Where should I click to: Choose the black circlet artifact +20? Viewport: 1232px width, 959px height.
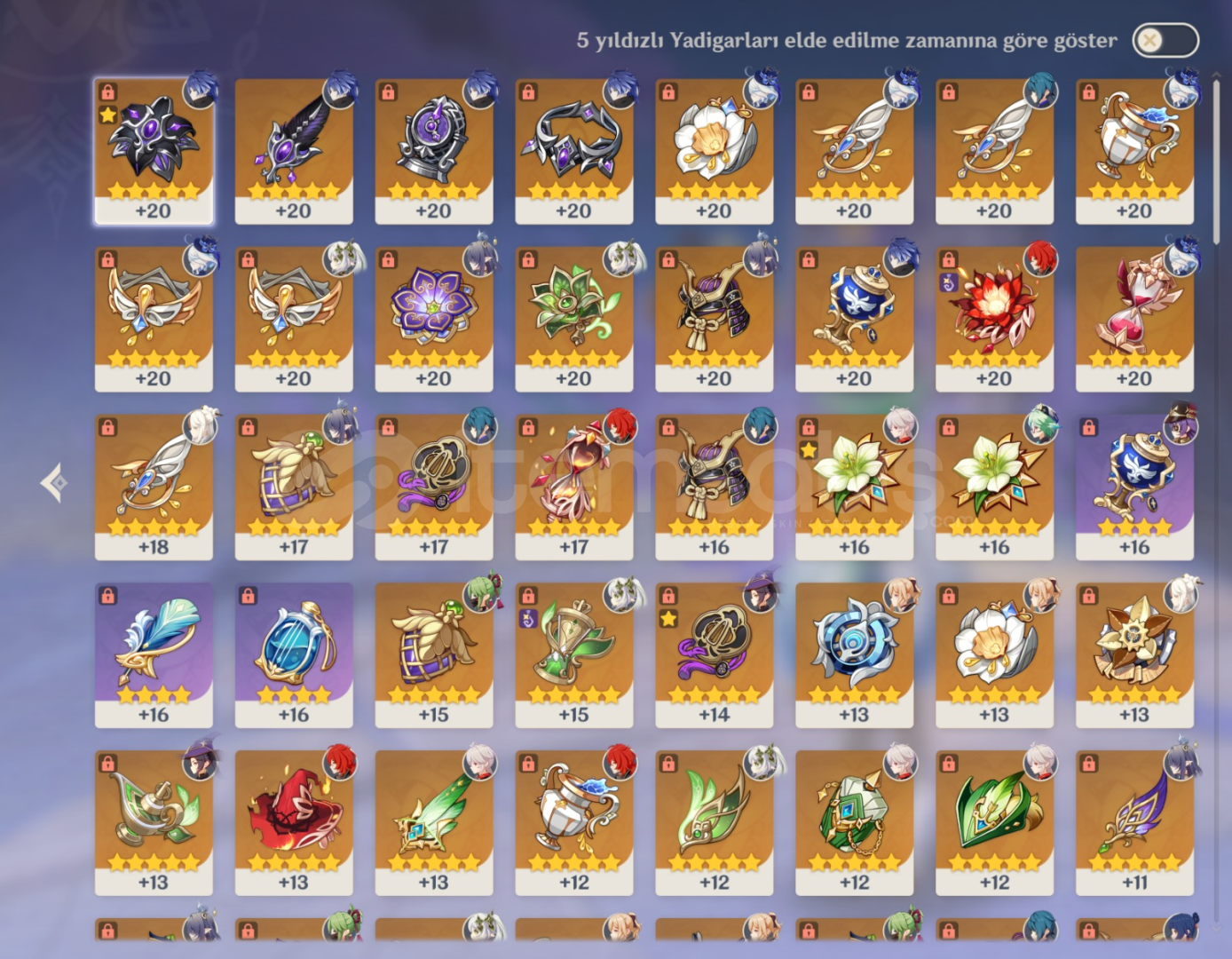[x=574, y=150]
